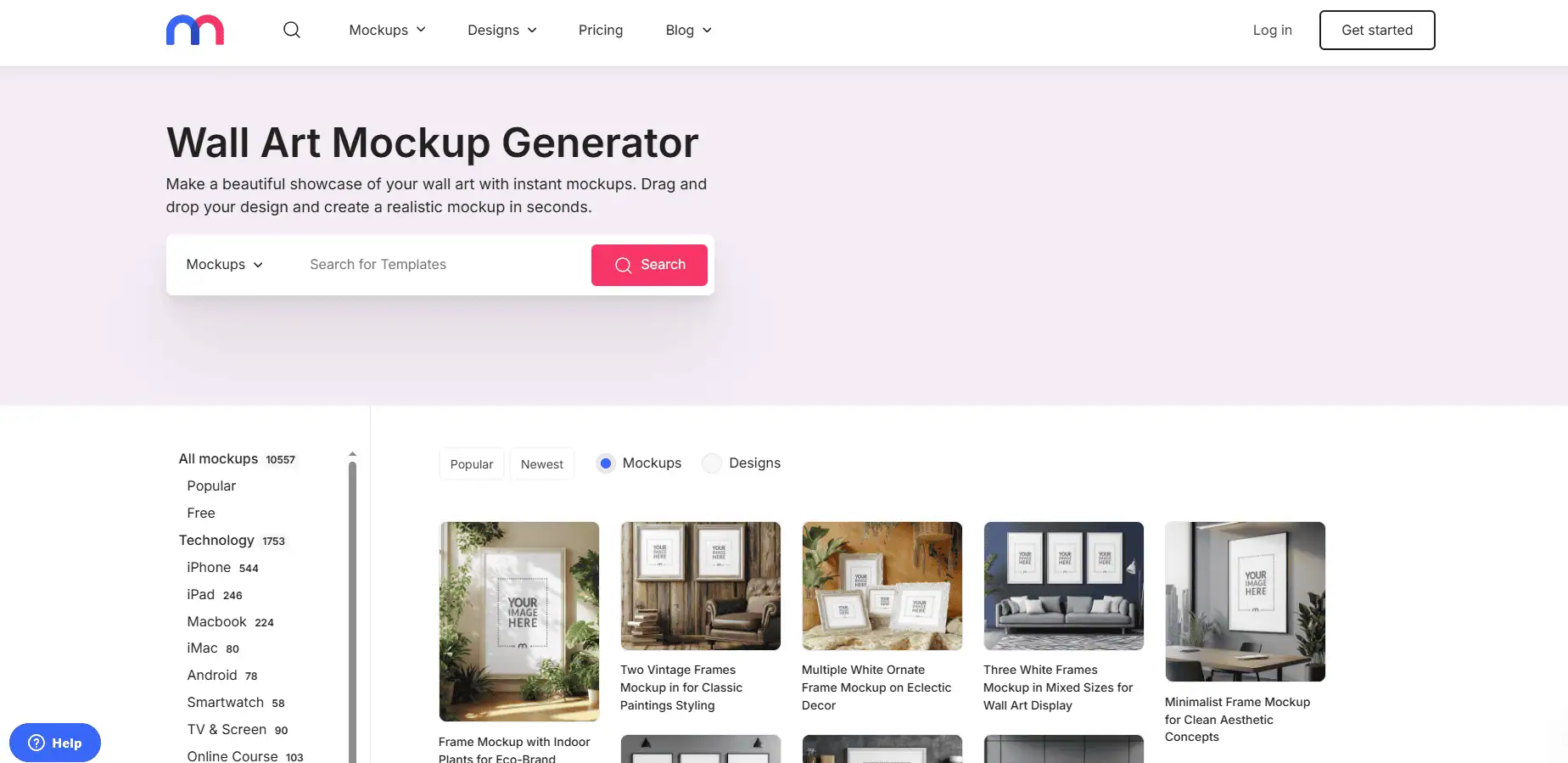Select the Designs radio button
The image size is (1568, 763).
coord(712,463)
